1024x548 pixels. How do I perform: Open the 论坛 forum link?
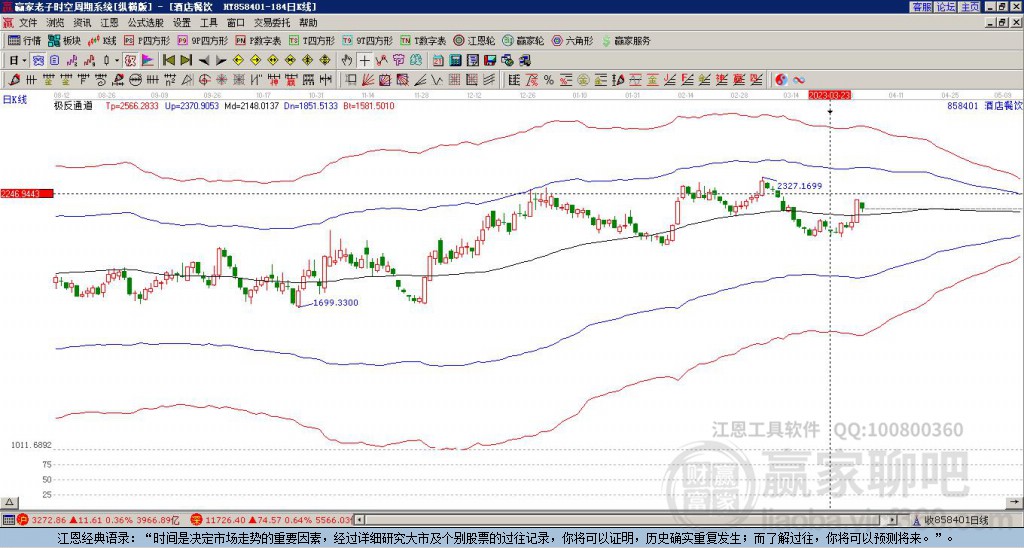click(x=945, y=7)
